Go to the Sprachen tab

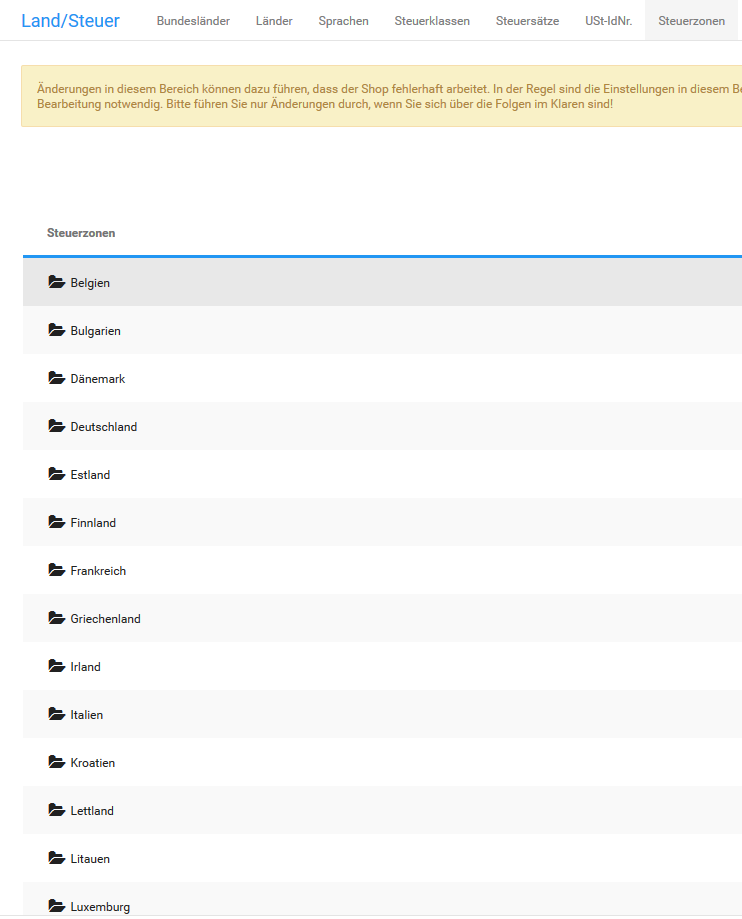point(343,21)
